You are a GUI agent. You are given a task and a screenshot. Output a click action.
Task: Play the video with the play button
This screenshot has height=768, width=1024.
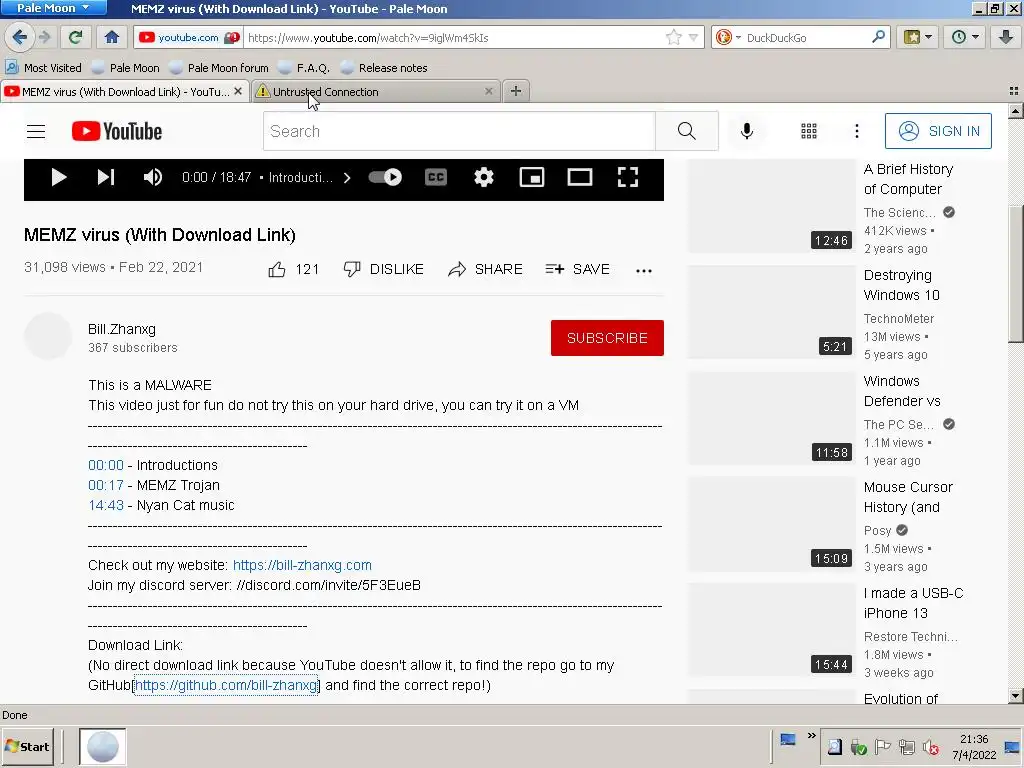tap(59, 177)
